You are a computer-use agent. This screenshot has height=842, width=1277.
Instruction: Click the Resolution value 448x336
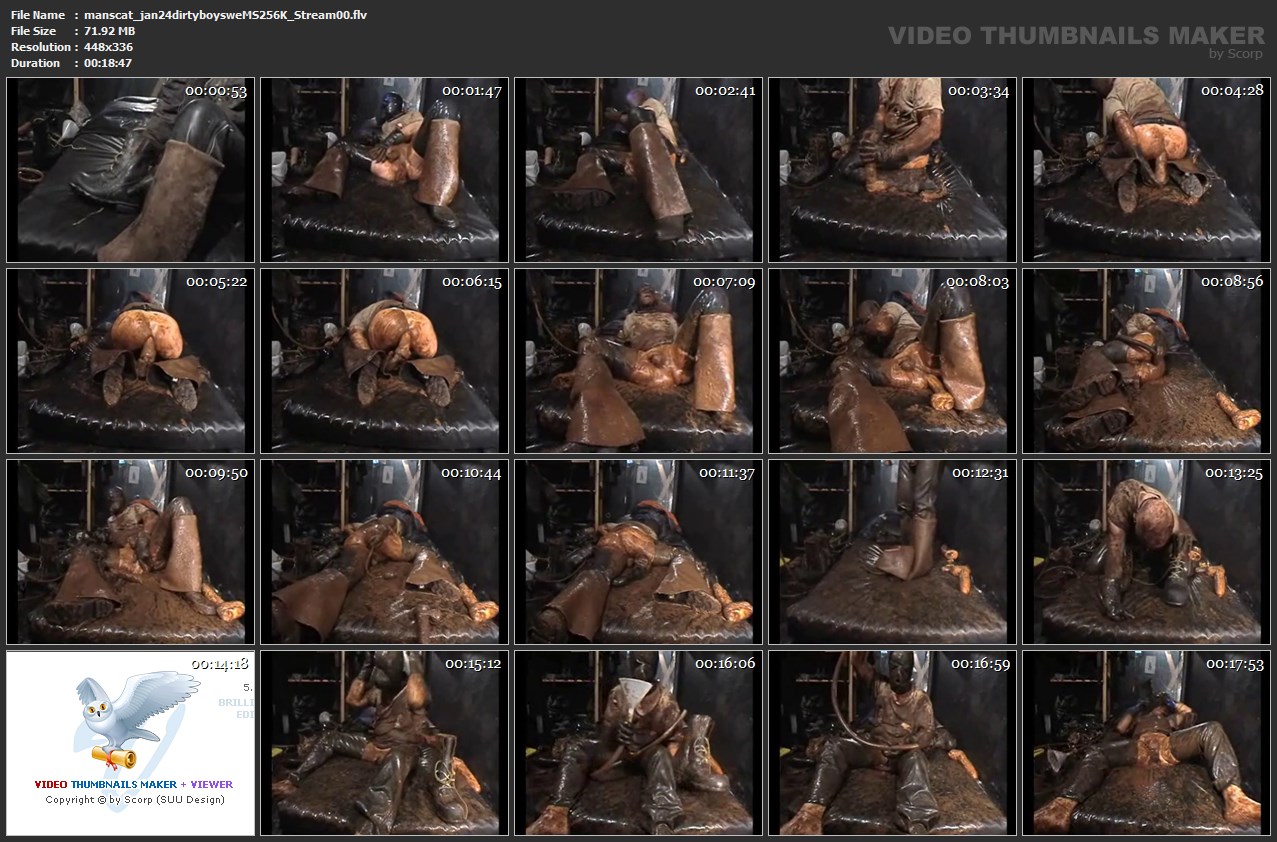(x=108, y=47)
